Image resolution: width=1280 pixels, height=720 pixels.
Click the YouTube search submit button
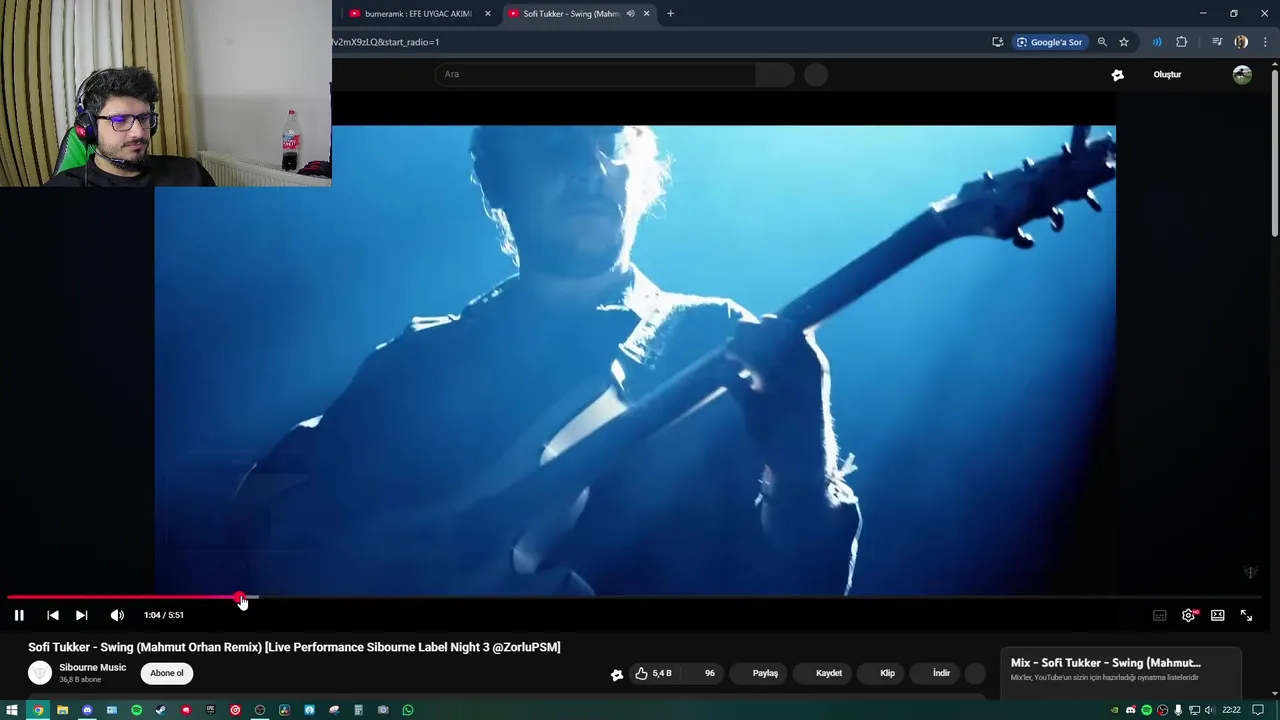coord(775,74)
